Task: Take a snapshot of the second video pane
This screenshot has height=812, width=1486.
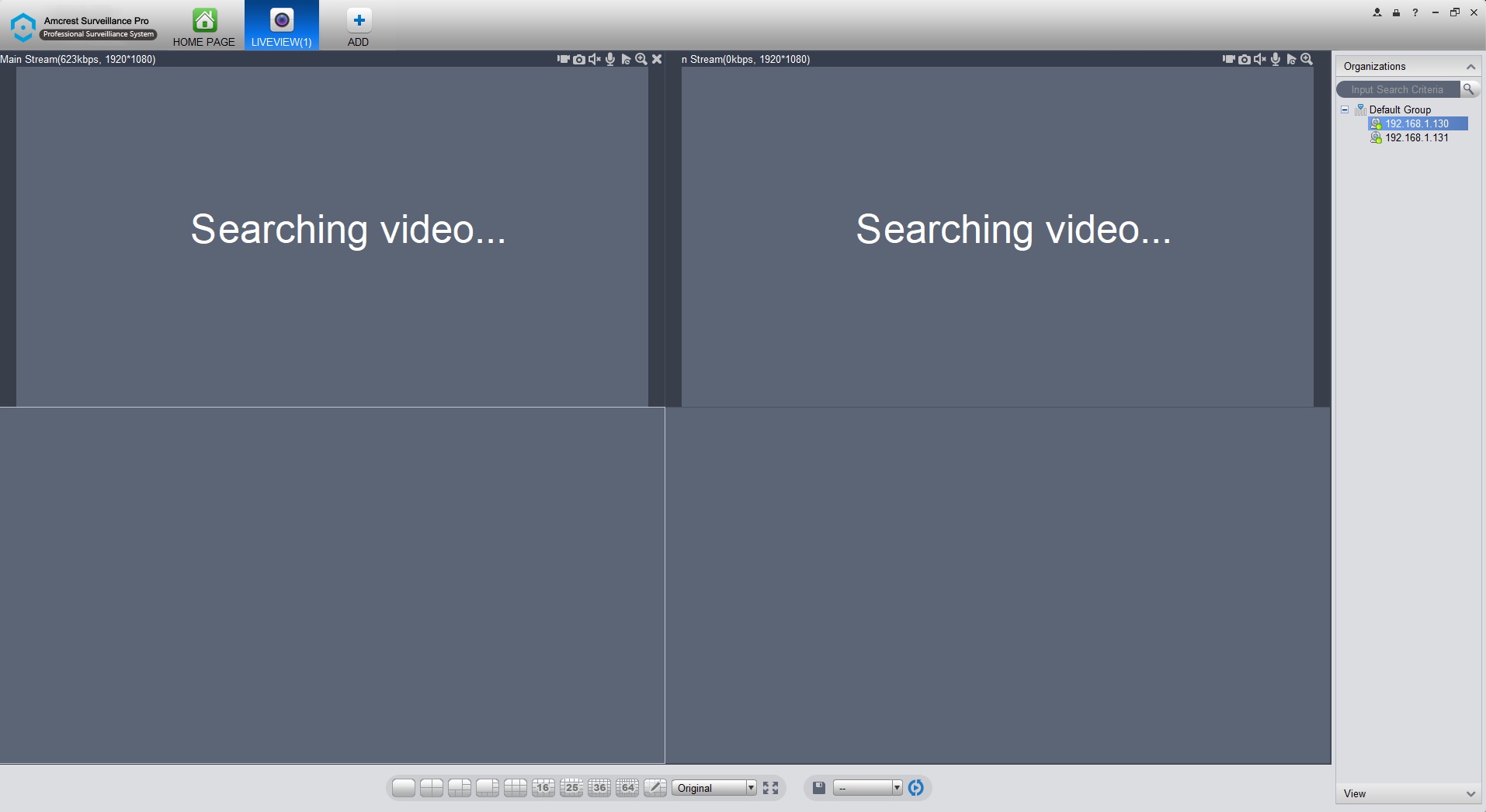Action: [1245, 59]
